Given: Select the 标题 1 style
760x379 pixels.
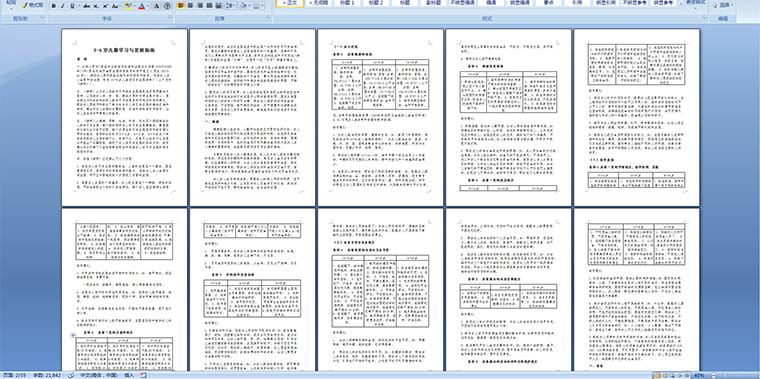Looking at the screenshot, I should 347,3.
